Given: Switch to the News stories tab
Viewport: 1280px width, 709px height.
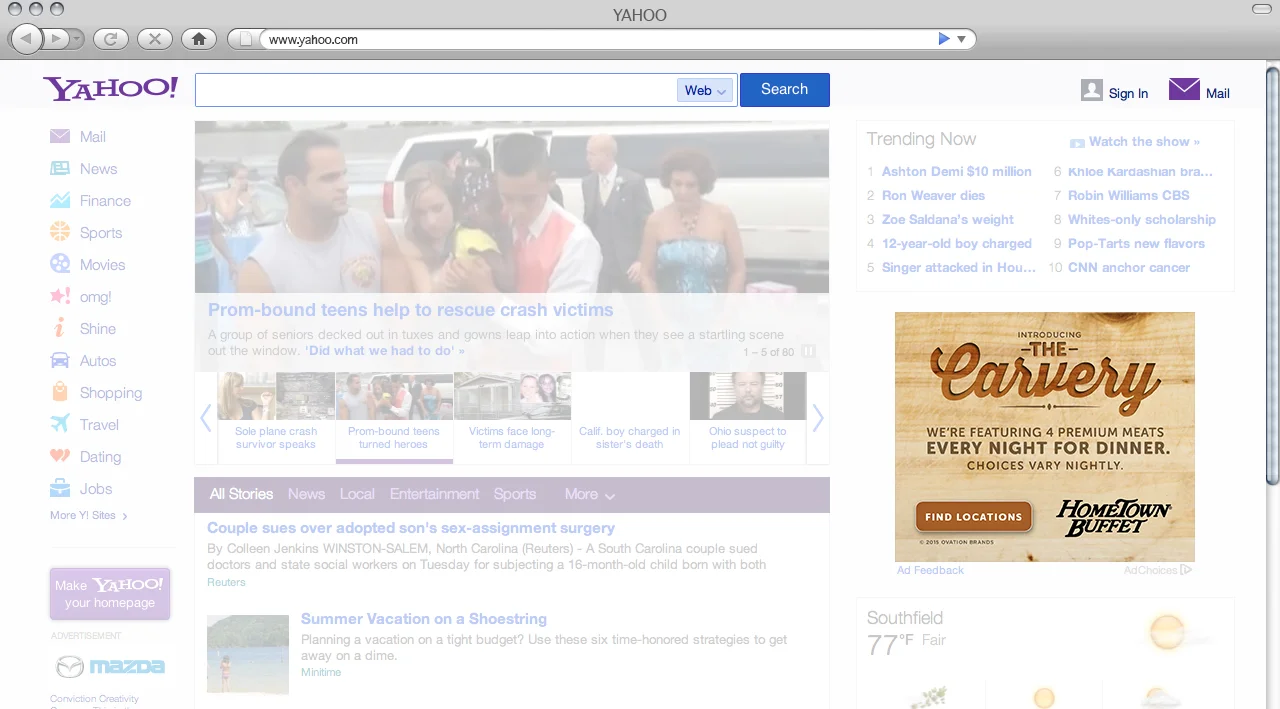Looking at the screenshot, I should pos(306,494).
